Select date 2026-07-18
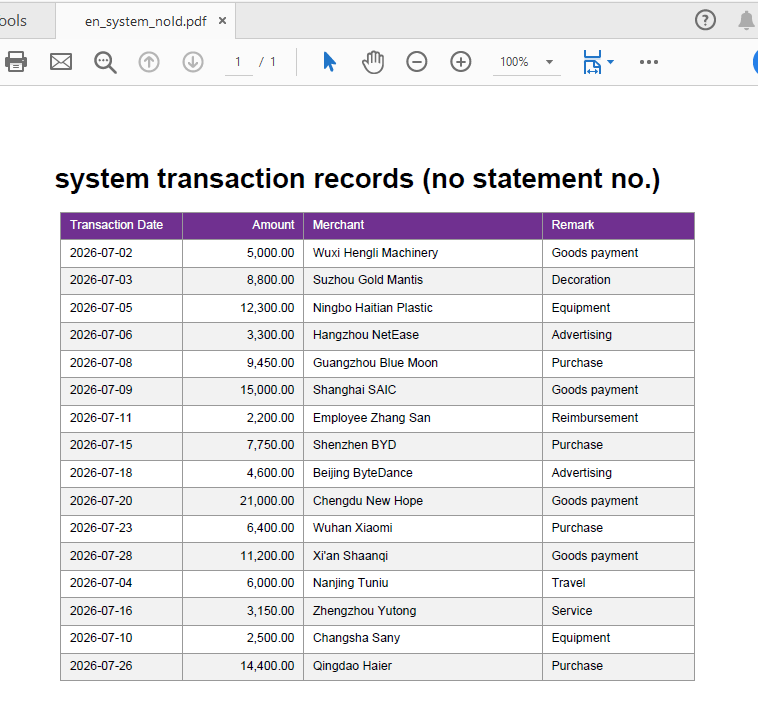Viewport: 758px width, 726px height. (101, 473)
